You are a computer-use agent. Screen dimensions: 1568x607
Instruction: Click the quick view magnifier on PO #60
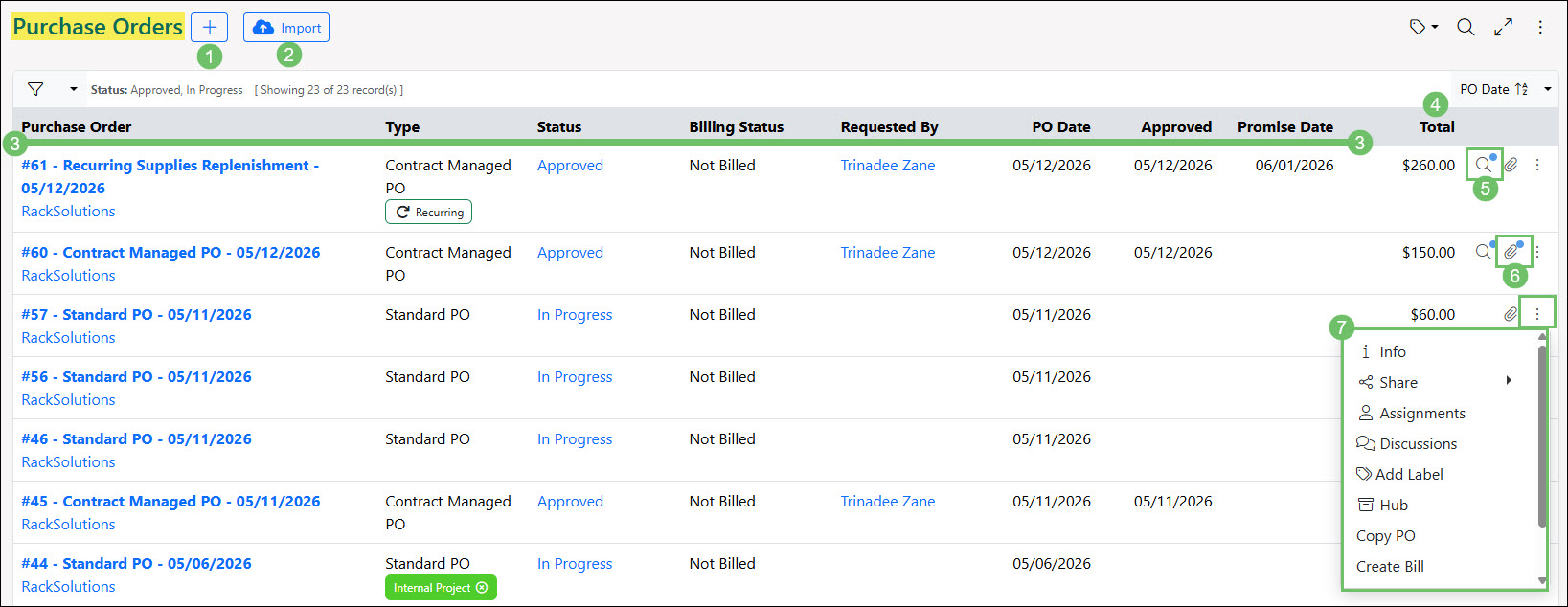click(x=1484, y=251)
